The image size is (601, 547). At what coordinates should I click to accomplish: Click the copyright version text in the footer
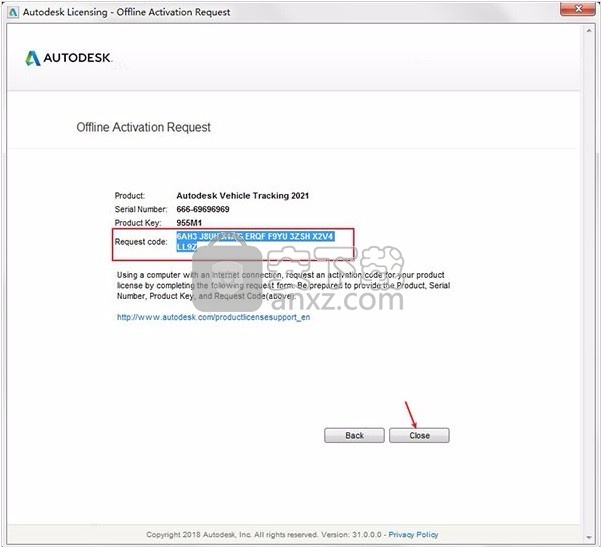click(x=264, y=534)
